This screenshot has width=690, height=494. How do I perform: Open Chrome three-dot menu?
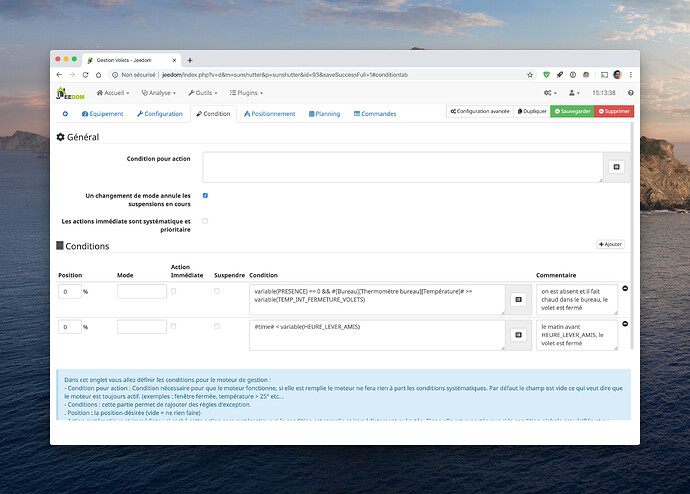tap(631, 75)
